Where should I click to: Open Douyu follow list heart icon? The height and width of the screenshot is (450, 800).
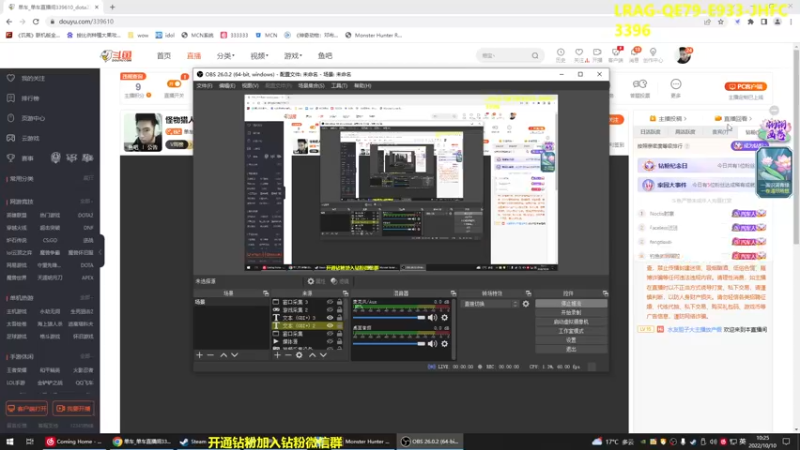[x=579, y=55]
